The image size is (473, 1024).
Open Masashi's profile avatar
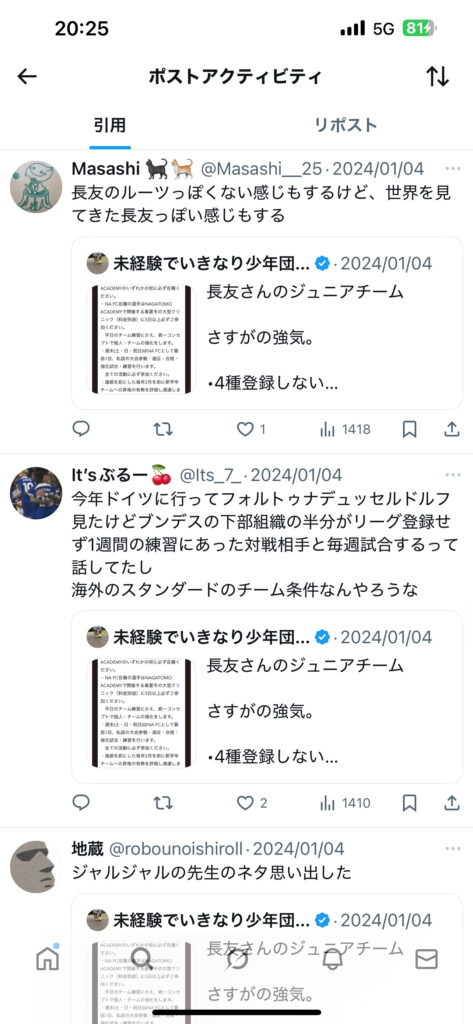click(36, 186)
